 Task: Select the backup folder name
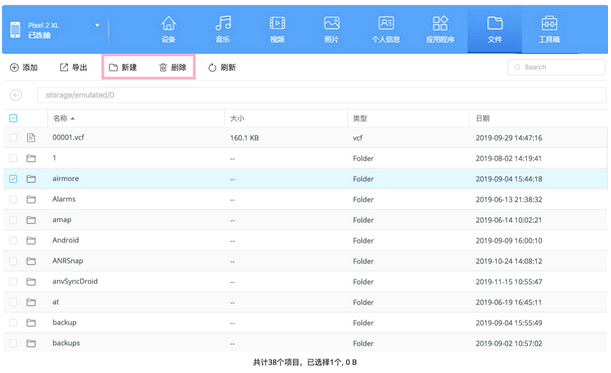64,322
